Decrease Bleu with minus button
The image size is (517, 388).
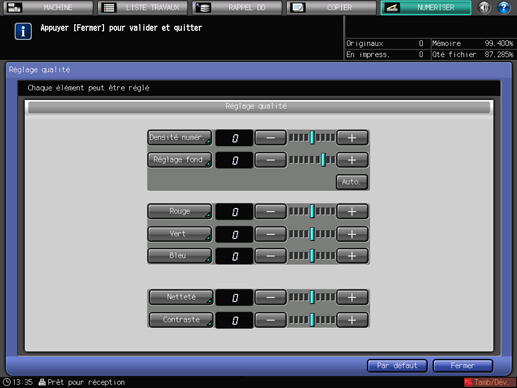270,256
